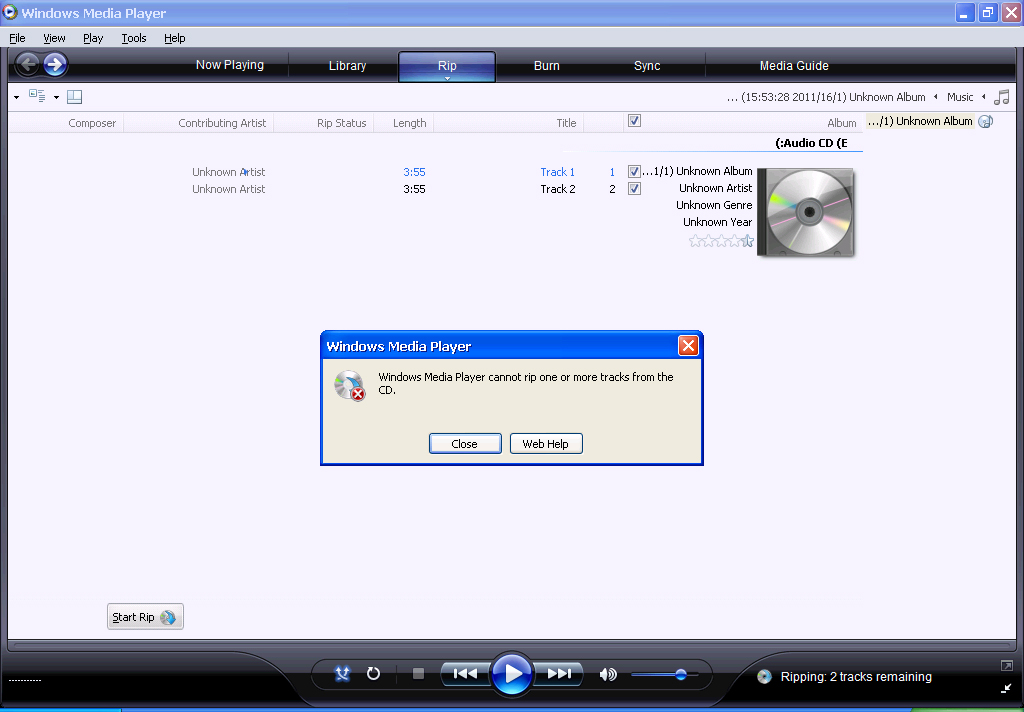The width and height of the screenshot is (1024, 712).
Task: Sort by the Title column header
Action: [x=566, y=123]
